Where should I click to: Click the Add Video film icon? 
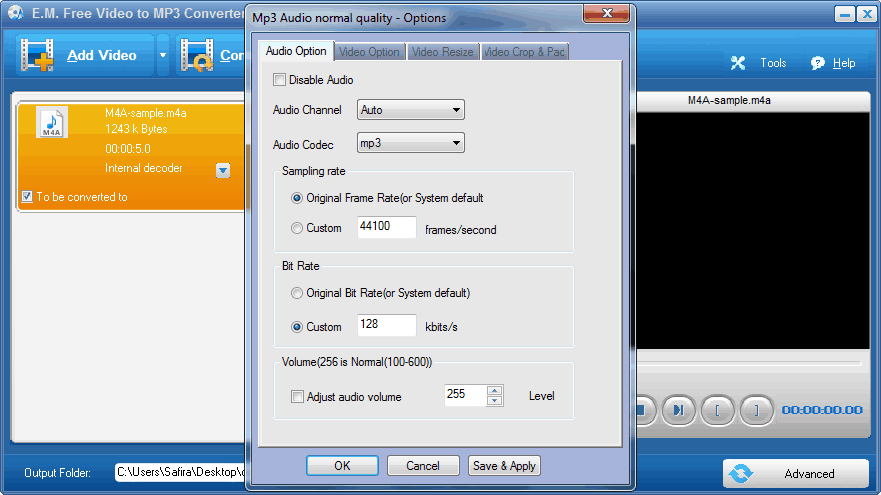pyautogui.click(x=37, y=55)
